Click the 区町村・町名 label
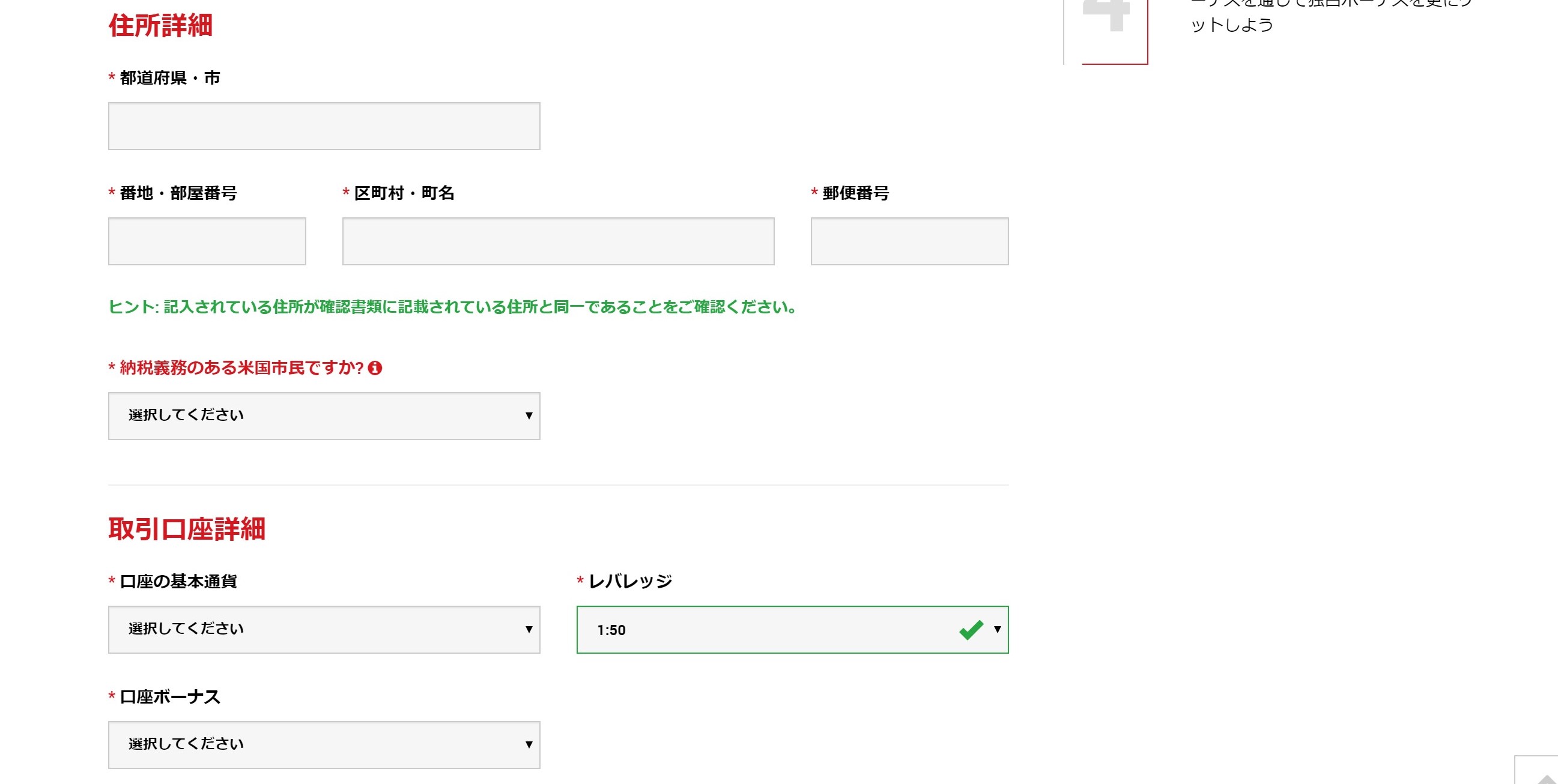Viewport: 1558px width, 784px height. tap(404, 193)
